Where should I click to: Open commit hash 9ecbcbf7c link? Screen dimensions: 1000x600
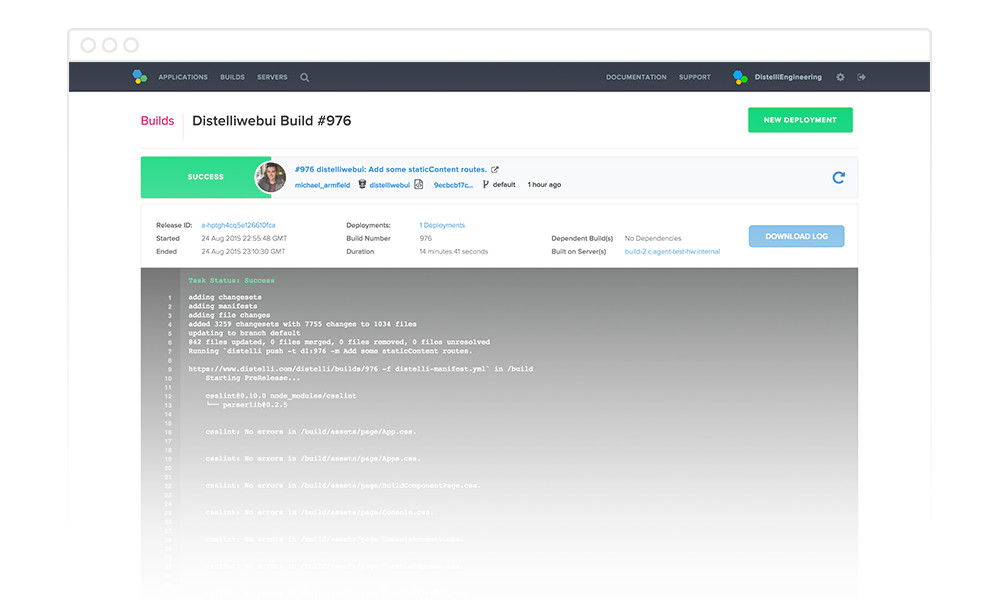453,185
